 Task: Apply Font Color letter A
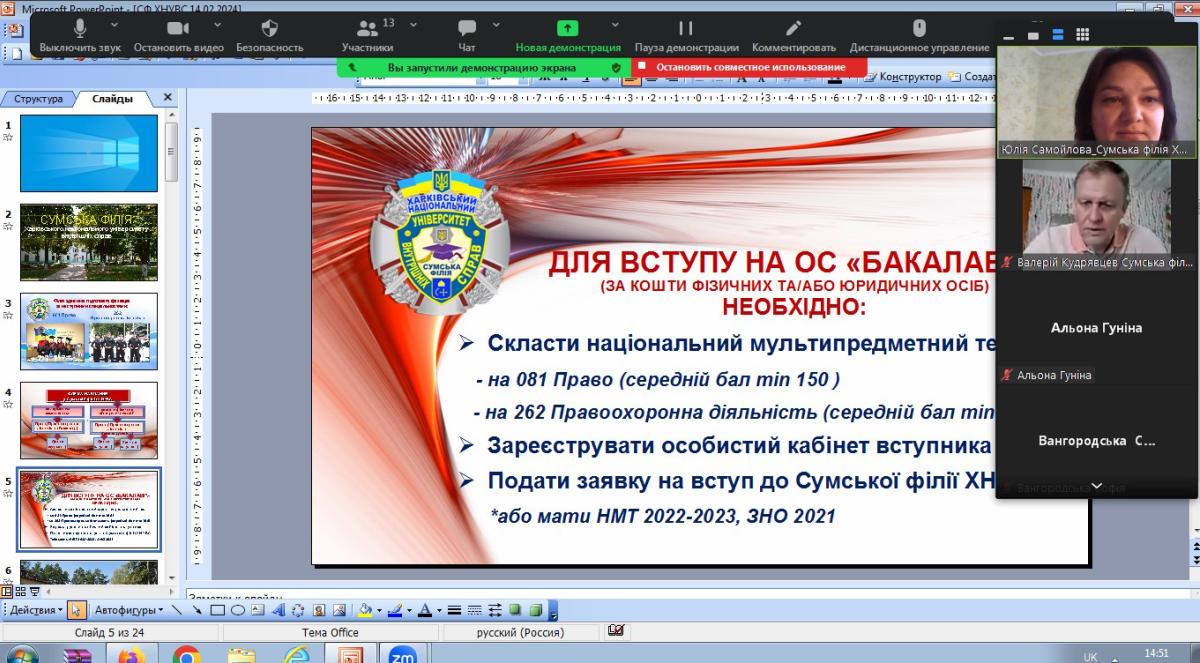pos(425,610)
